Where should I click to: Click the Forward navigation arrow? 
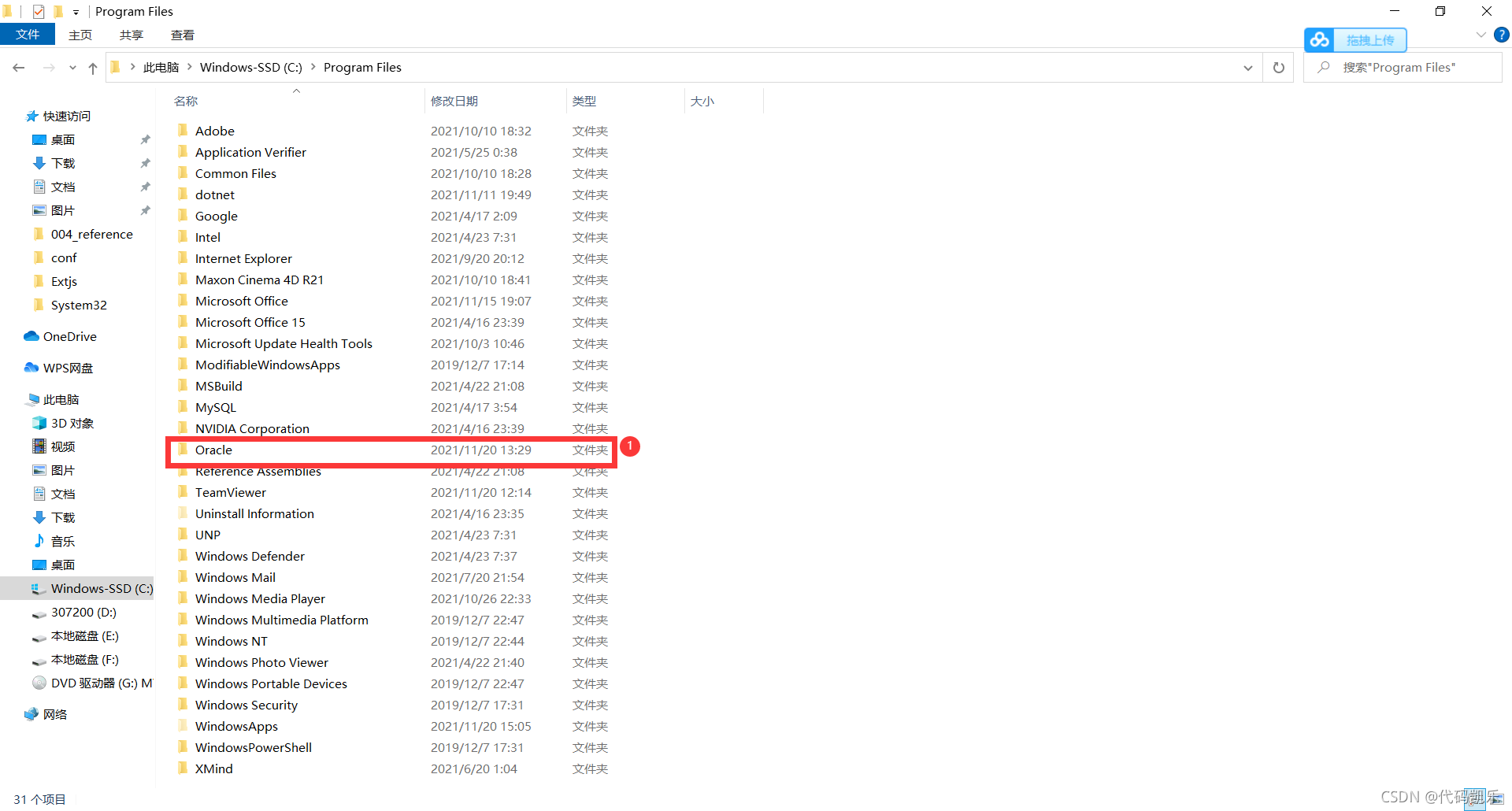coord(49,68)
